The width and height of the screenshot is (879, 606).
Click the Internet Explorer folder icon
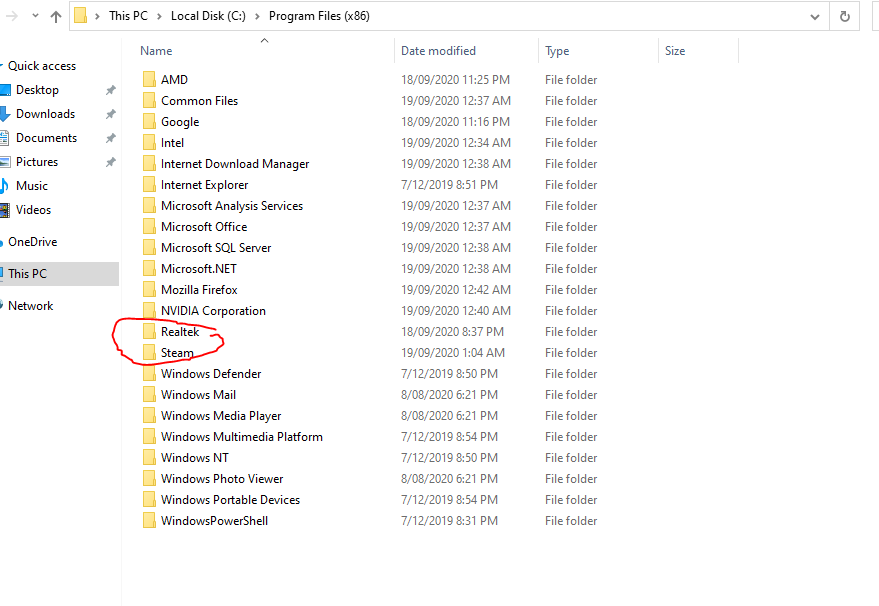click(x=149, y=184)
